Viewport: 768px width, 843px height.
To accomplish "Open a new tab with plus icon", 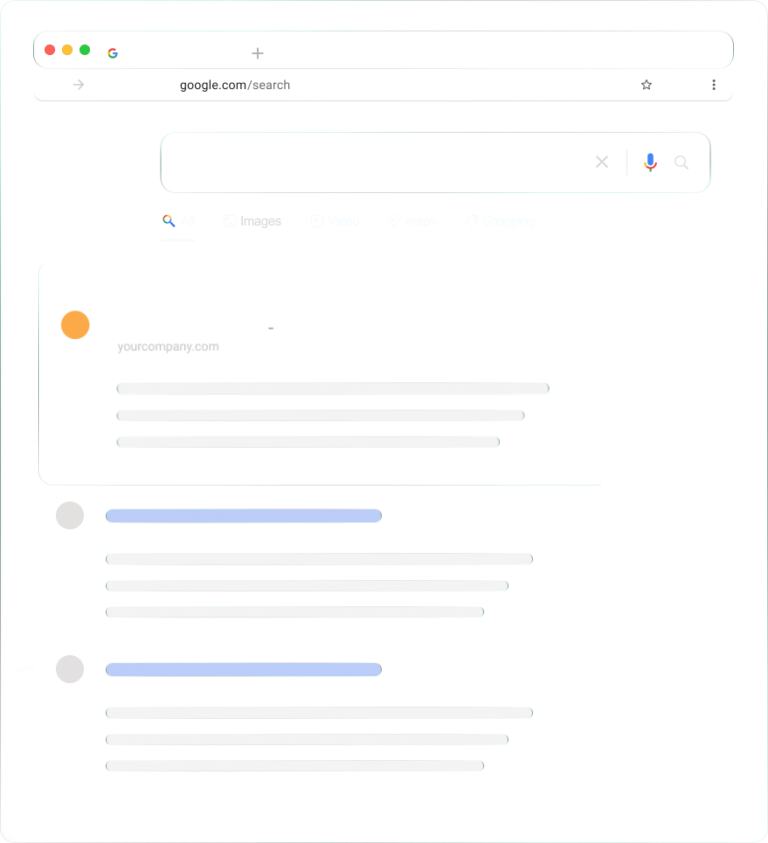I will coord(257,53).
